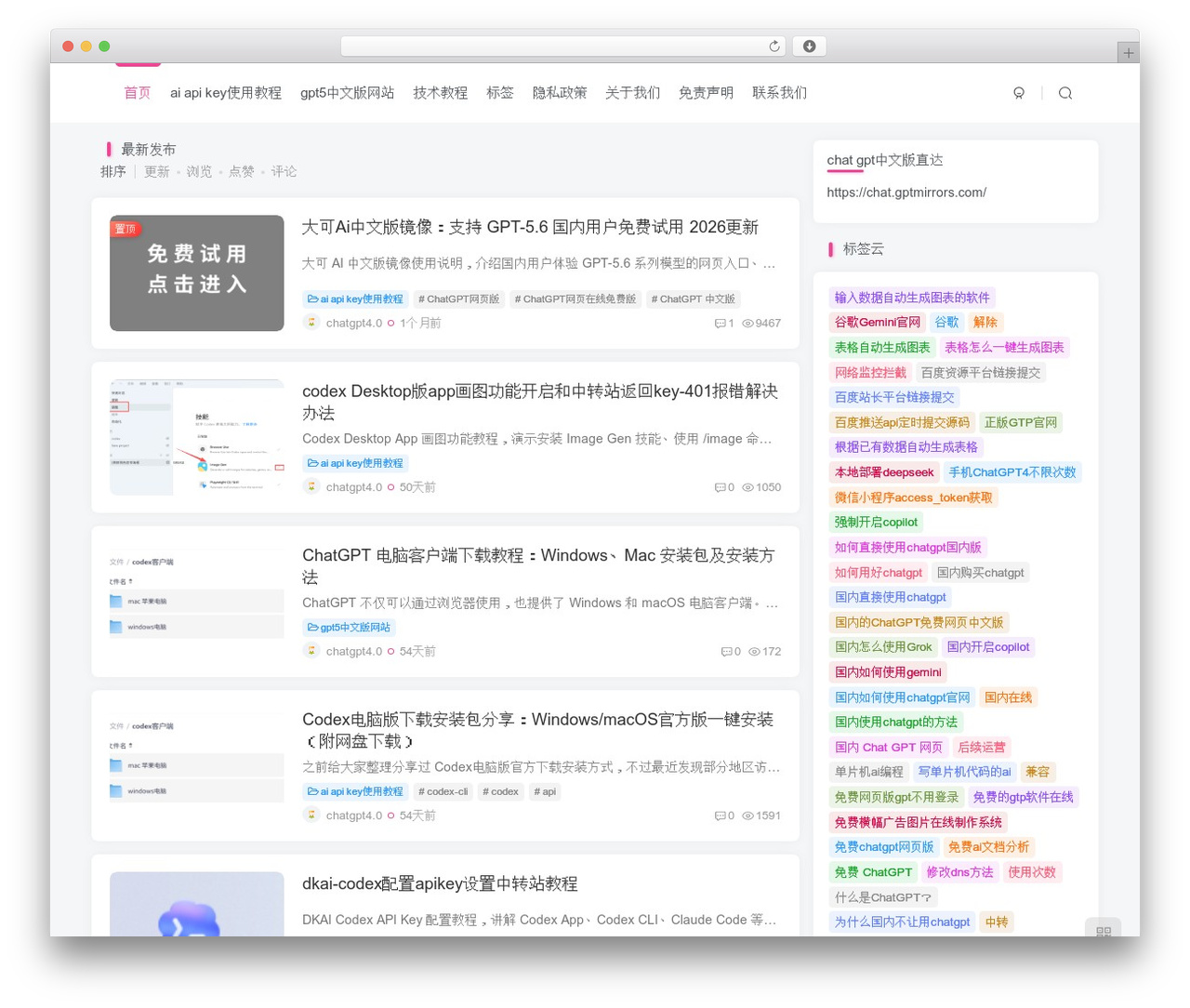Open 隐私政策 page from navigation

click(x=560, y=93)
